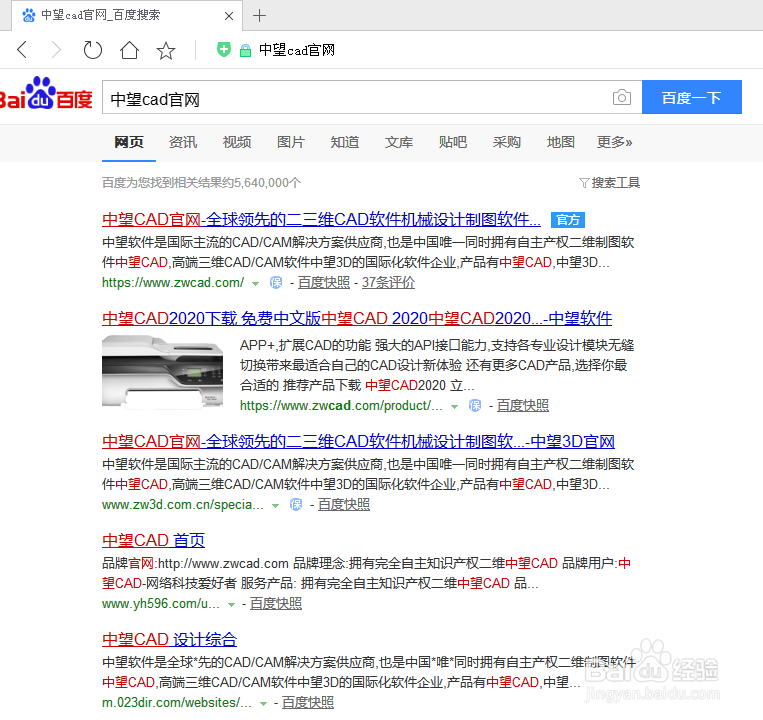This screenshot has width=763, height=720.
Task: Click the Baidu paw favicon on tab
Action: tap(29, 15)
